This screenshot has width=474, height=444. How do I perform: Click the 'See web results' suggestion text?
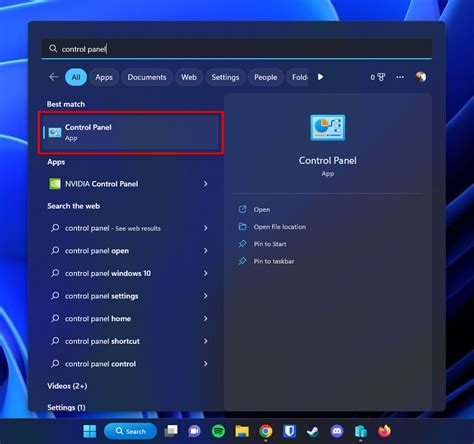point(138,228)
